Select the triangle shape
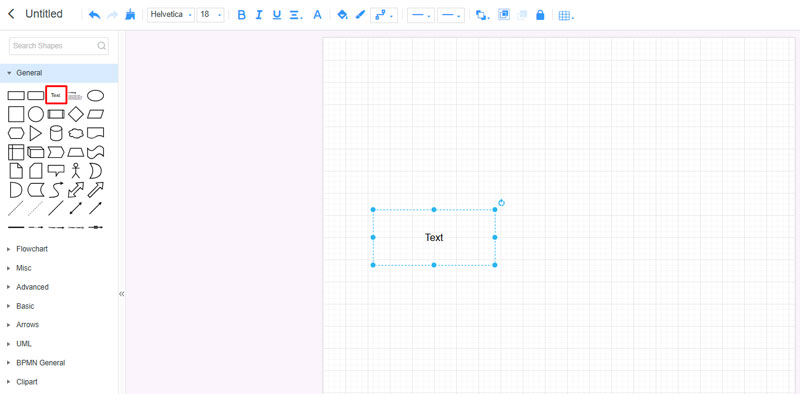 (x=36, y=133)
